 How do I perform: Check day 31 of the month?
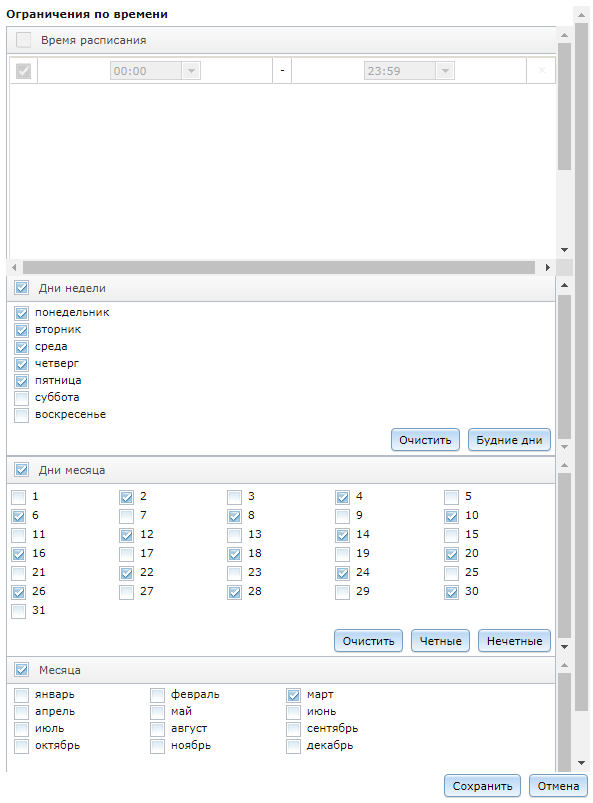pyautogui.click(x=18, y=610)
